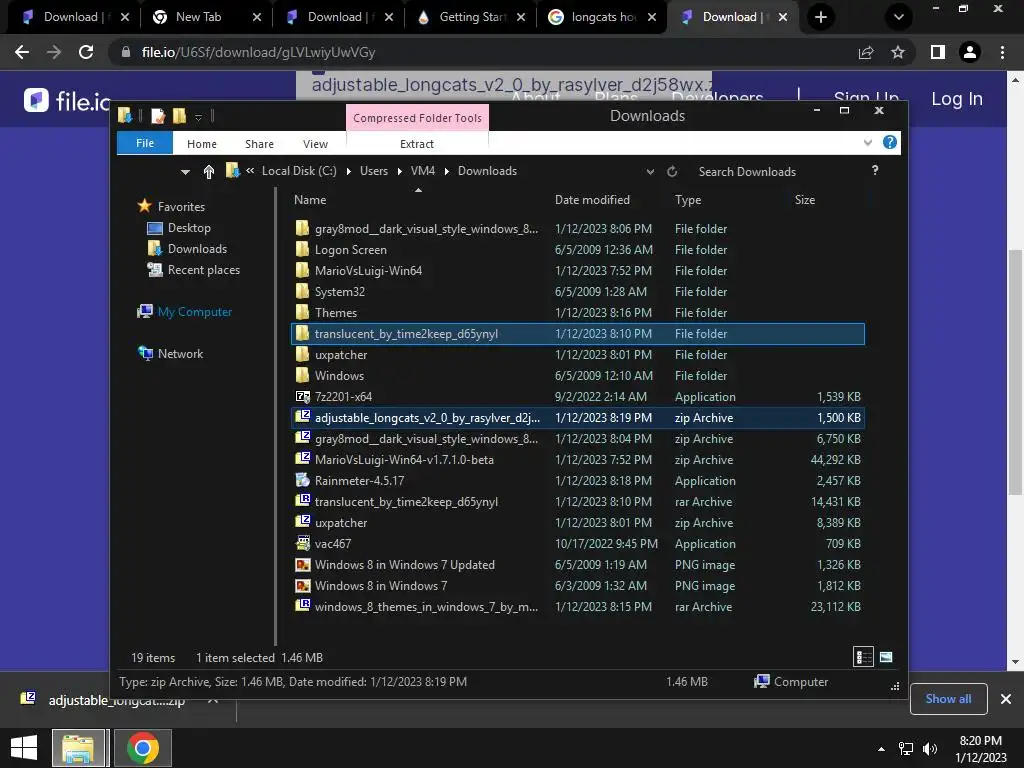This screenshot has width=1024, height=768.
Task: Select Local Disk (C:) in breadcrumb
Action: tap(299, 170)
